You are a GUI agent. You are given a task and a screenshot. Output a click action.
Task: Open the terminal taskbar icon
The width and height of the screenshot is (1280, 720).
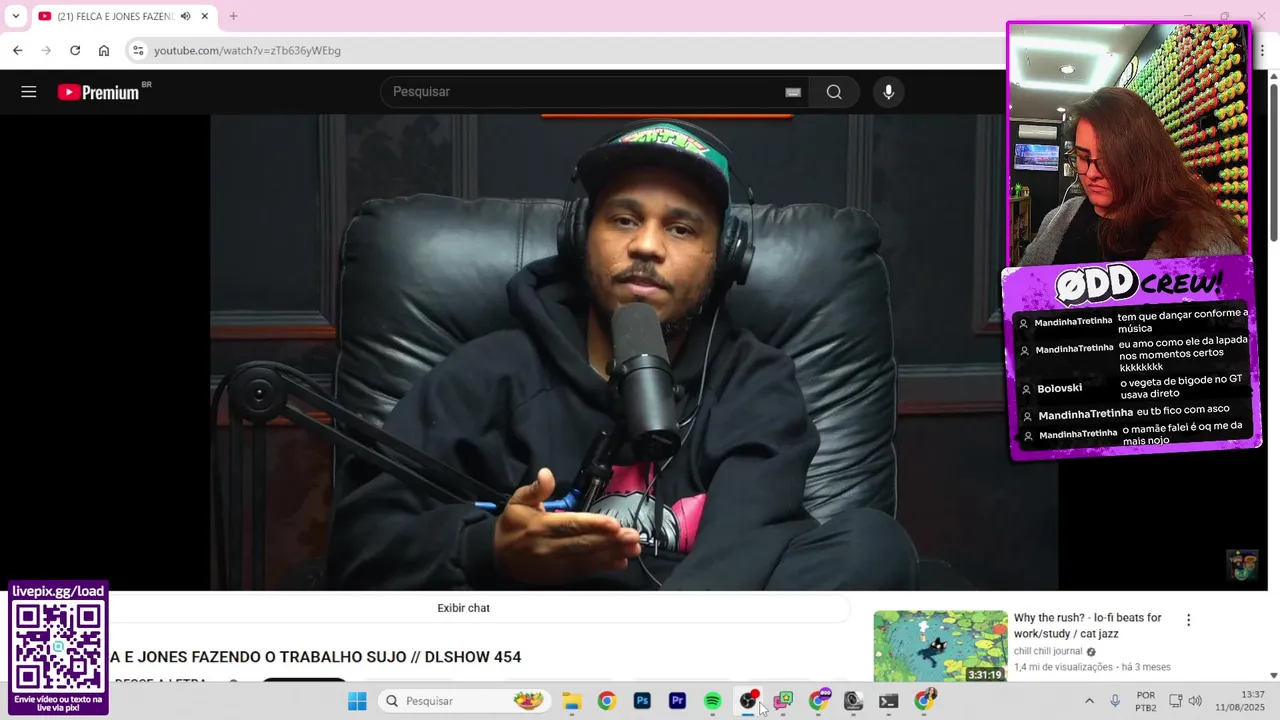pos(888,701)
